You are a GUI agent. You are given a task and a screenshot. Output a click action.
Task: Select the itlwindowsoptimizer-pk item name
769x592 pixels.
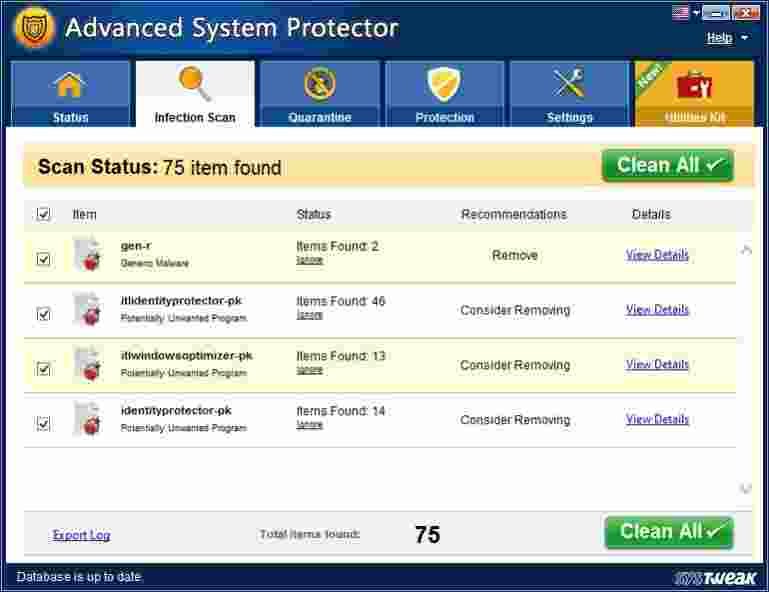pos(186,356)
